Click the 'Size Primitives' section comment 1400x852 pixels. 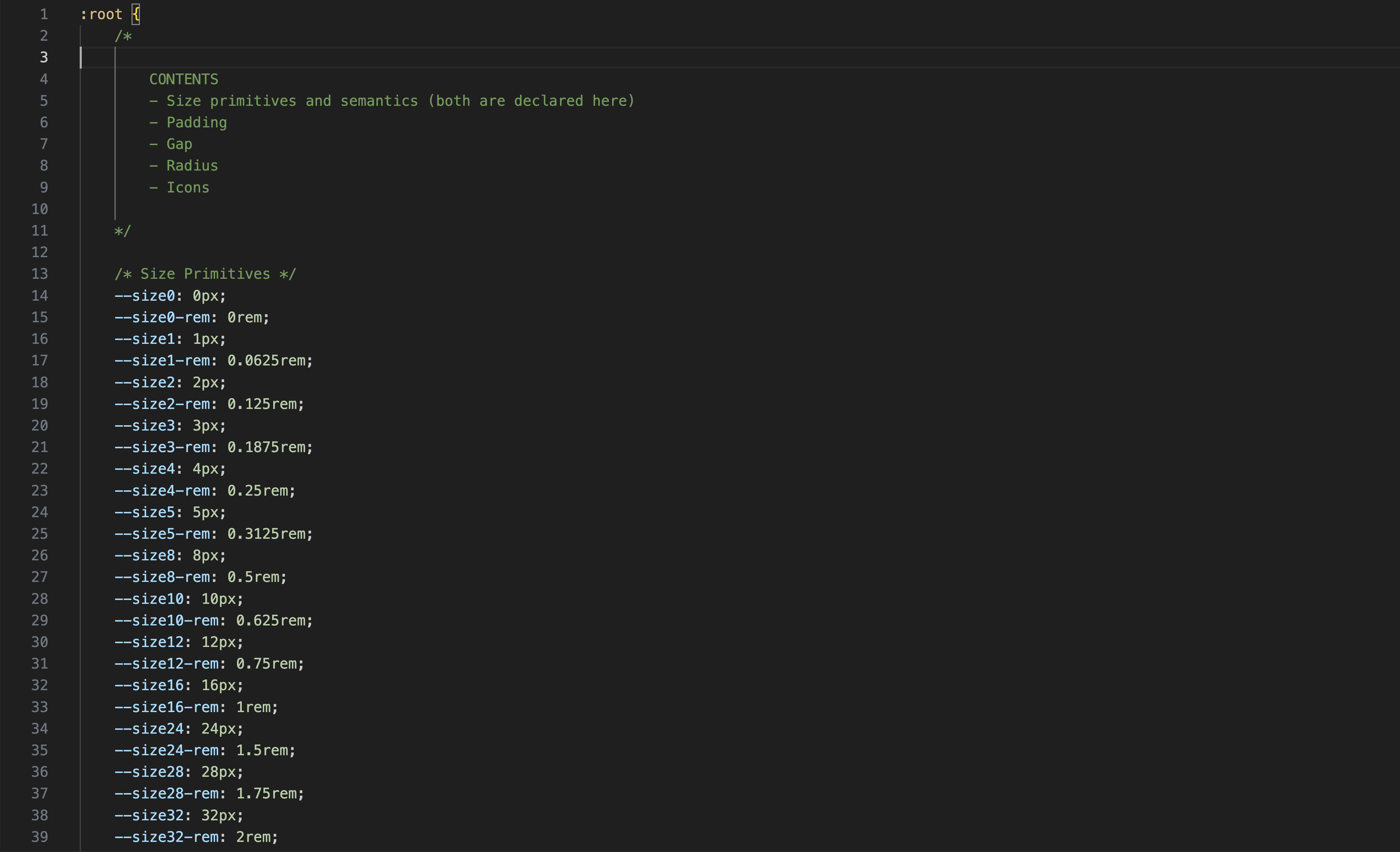[205, 274]
